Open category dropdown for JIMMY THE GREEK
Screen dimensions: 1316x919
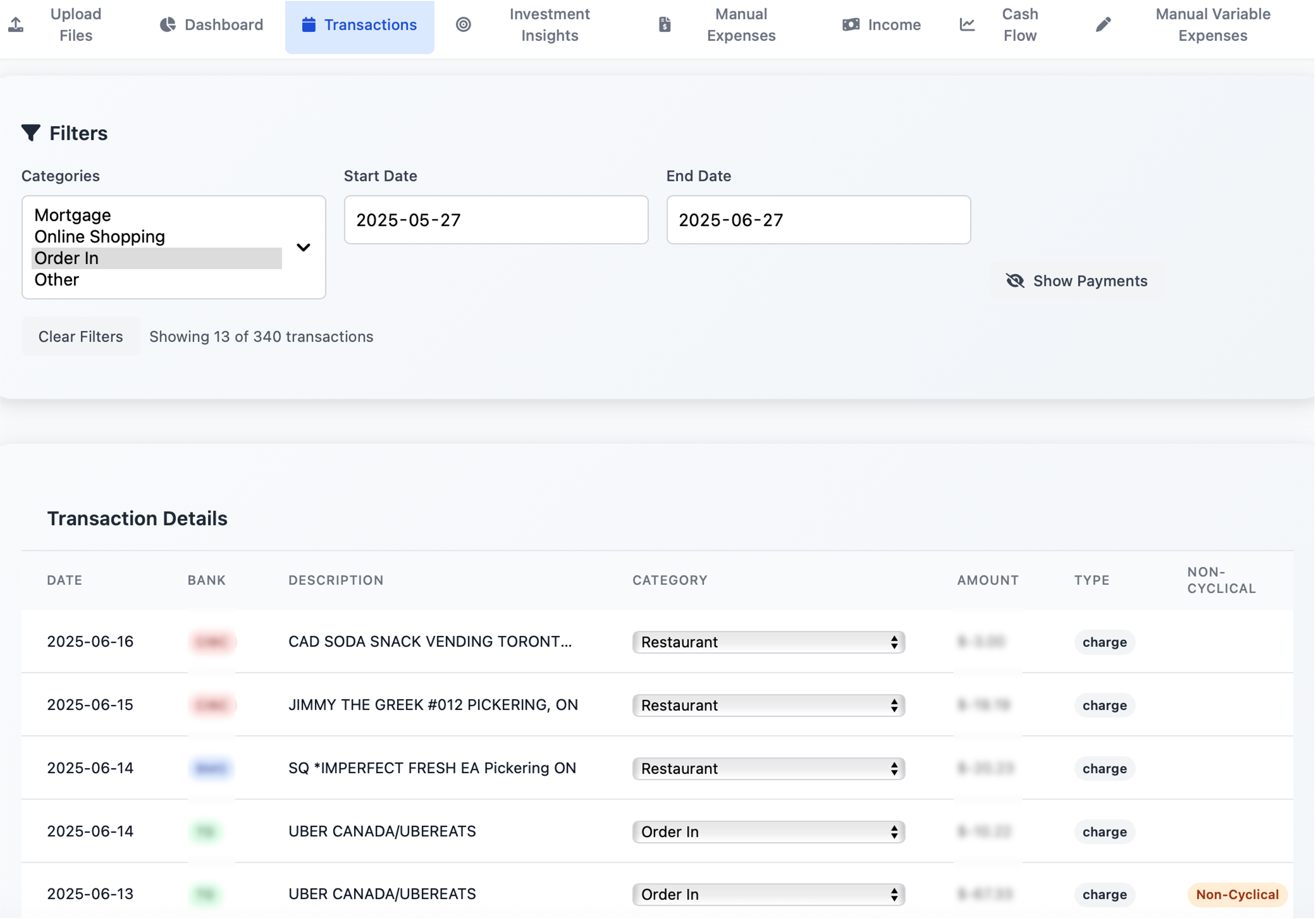click(768, 705)
